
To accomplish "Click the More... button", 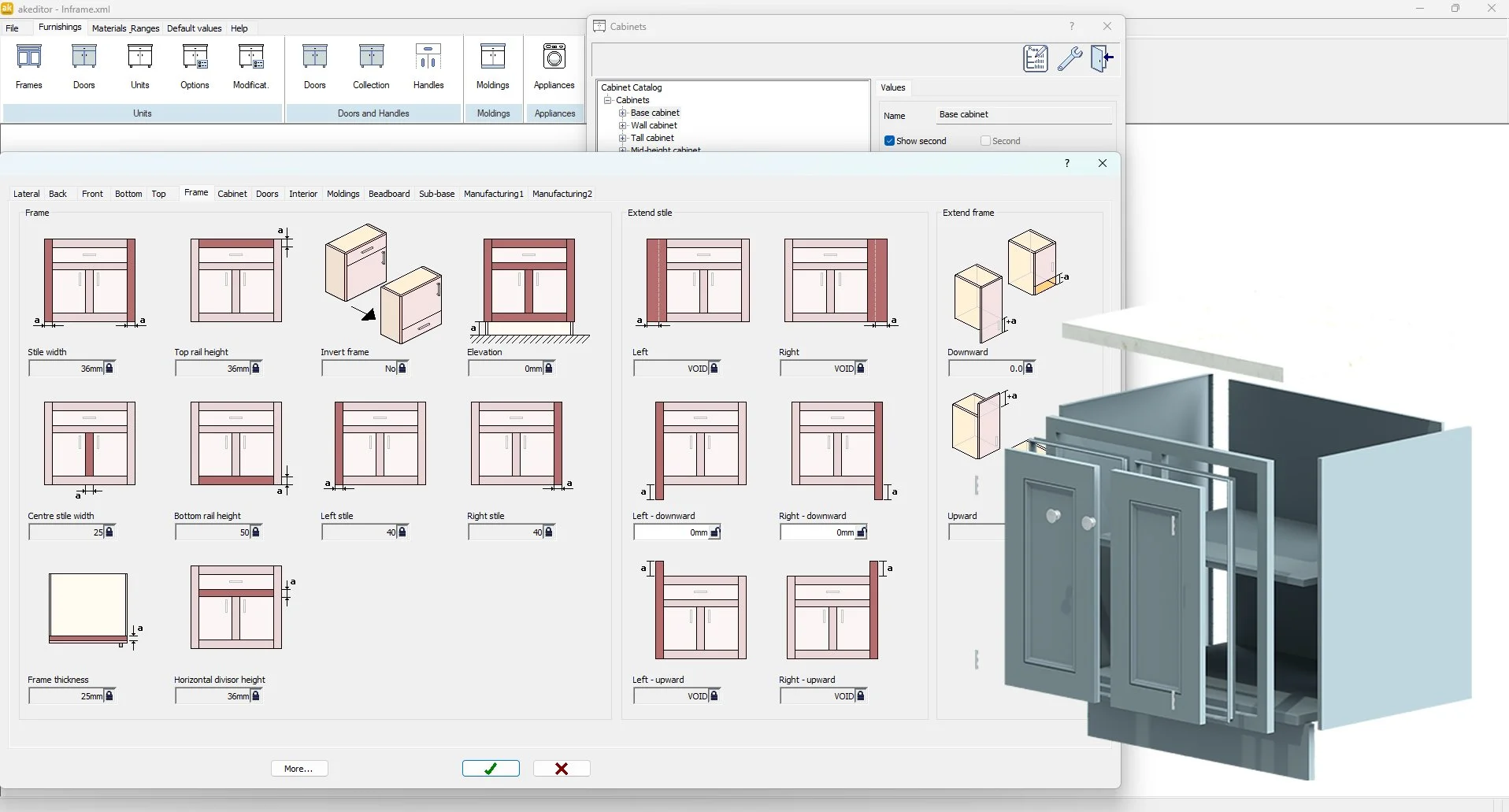I will tap(299, 769).
